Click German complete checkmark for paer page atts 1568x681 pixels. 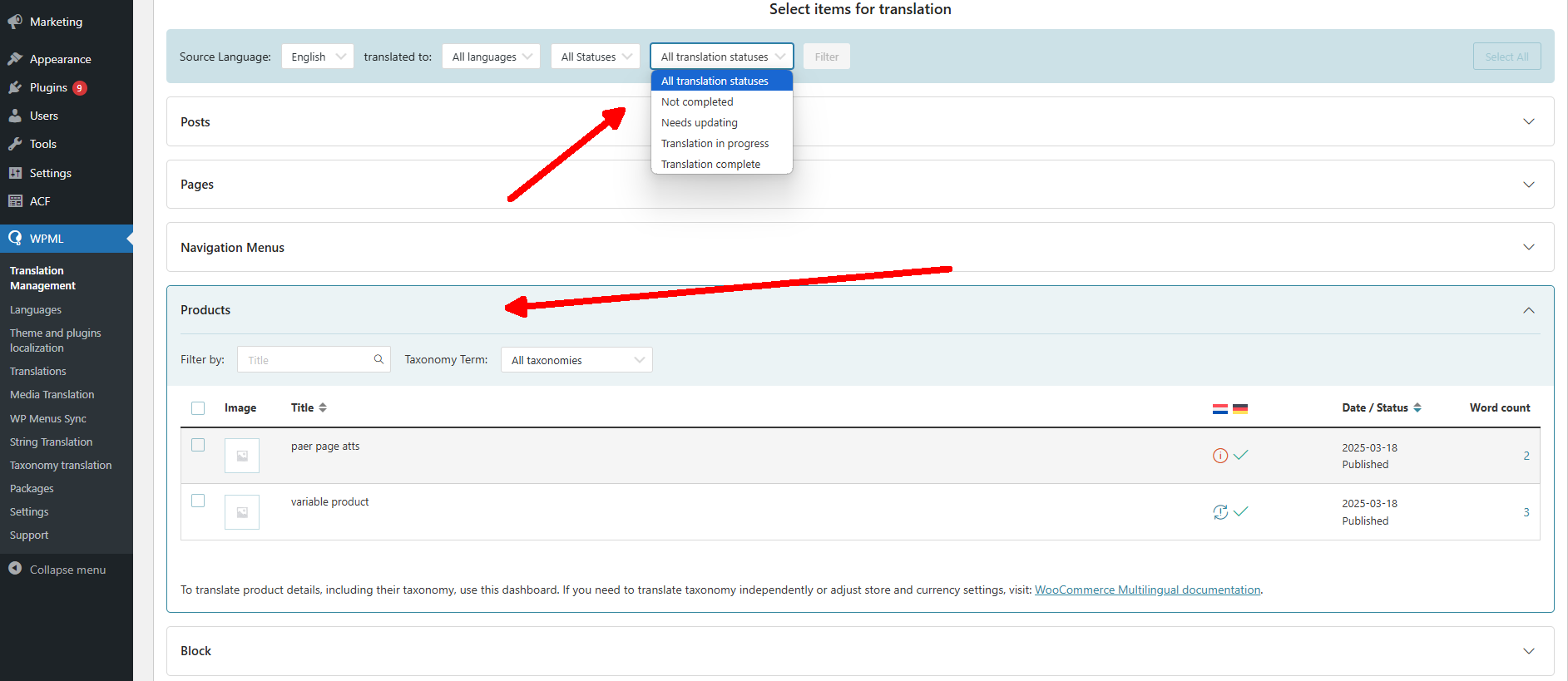(x=1240, y=456)
